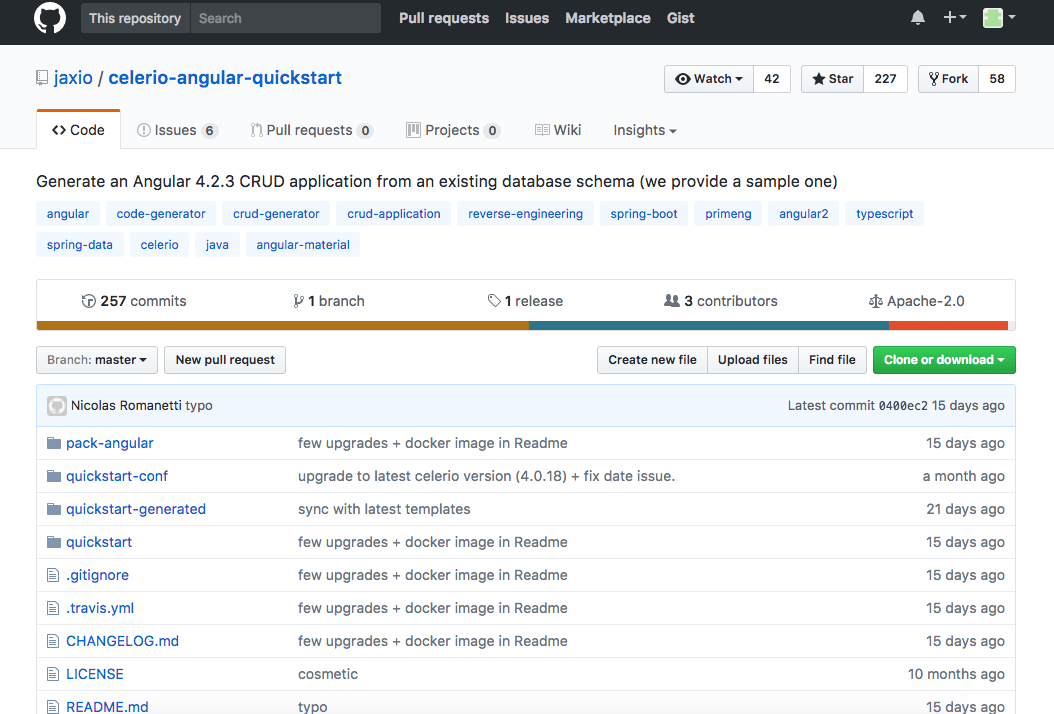Switch to the Code tab
Image resolution: width=1054 pixels, height=714 pixels.
(x=78, y=130)
